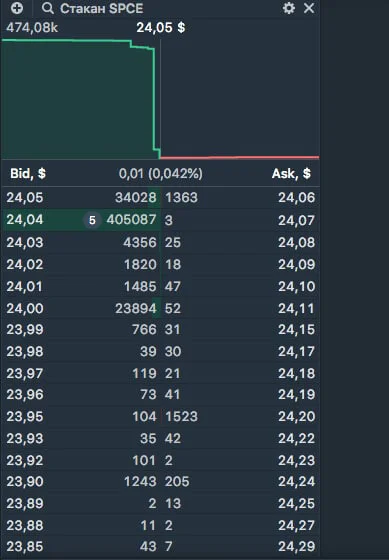Click the current price 24,05 $ label
This screenshot has height=560, width=389.
(161, 28)
